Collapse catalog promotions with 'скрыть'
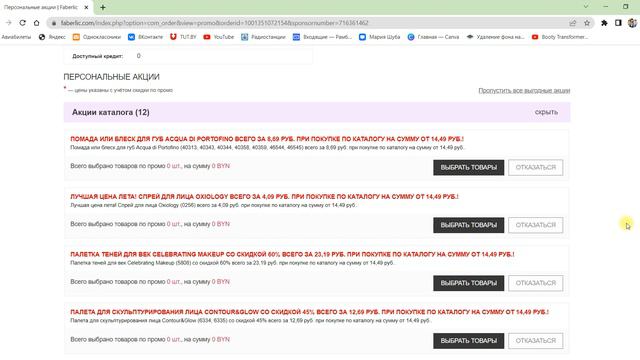This screenshot has width=640, height=360. (546, 112)
